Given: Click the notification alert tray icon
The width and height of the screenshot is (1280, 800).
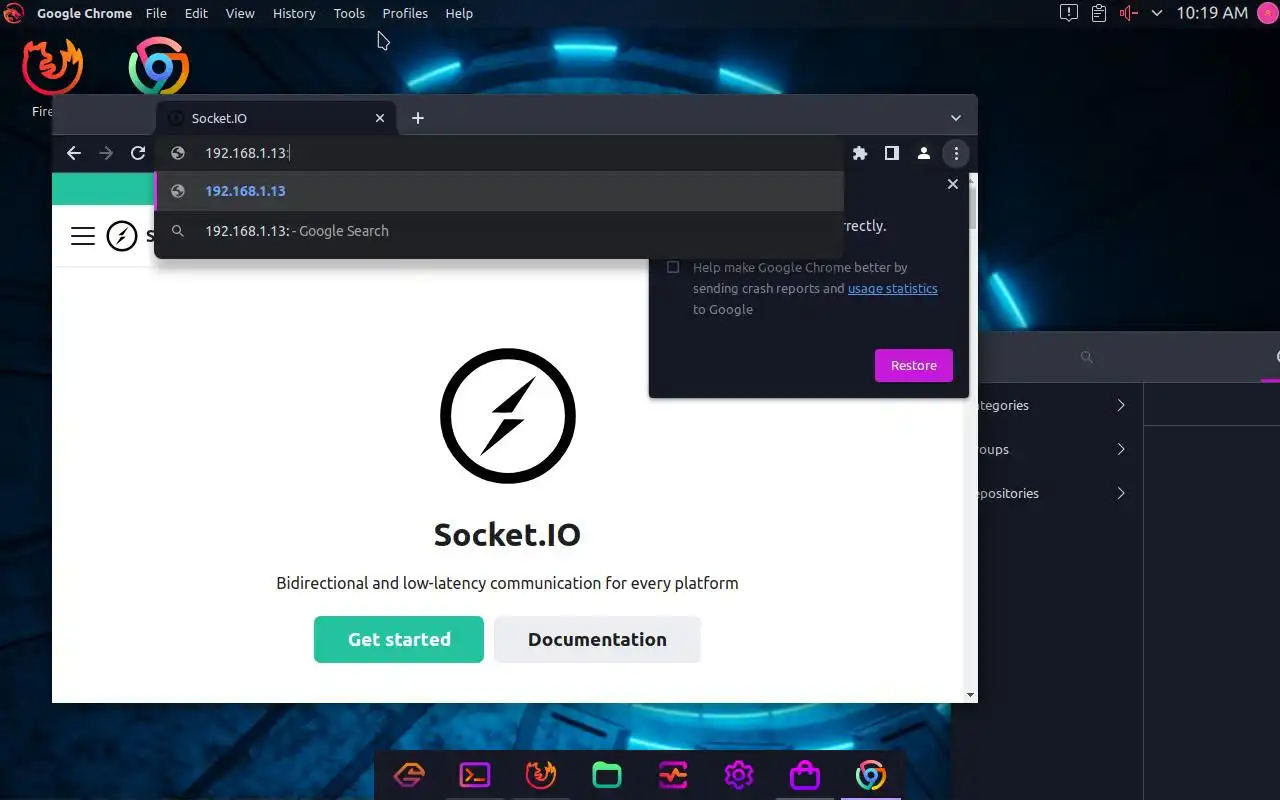Looking at the screenshot, I should pos(1069,13).
